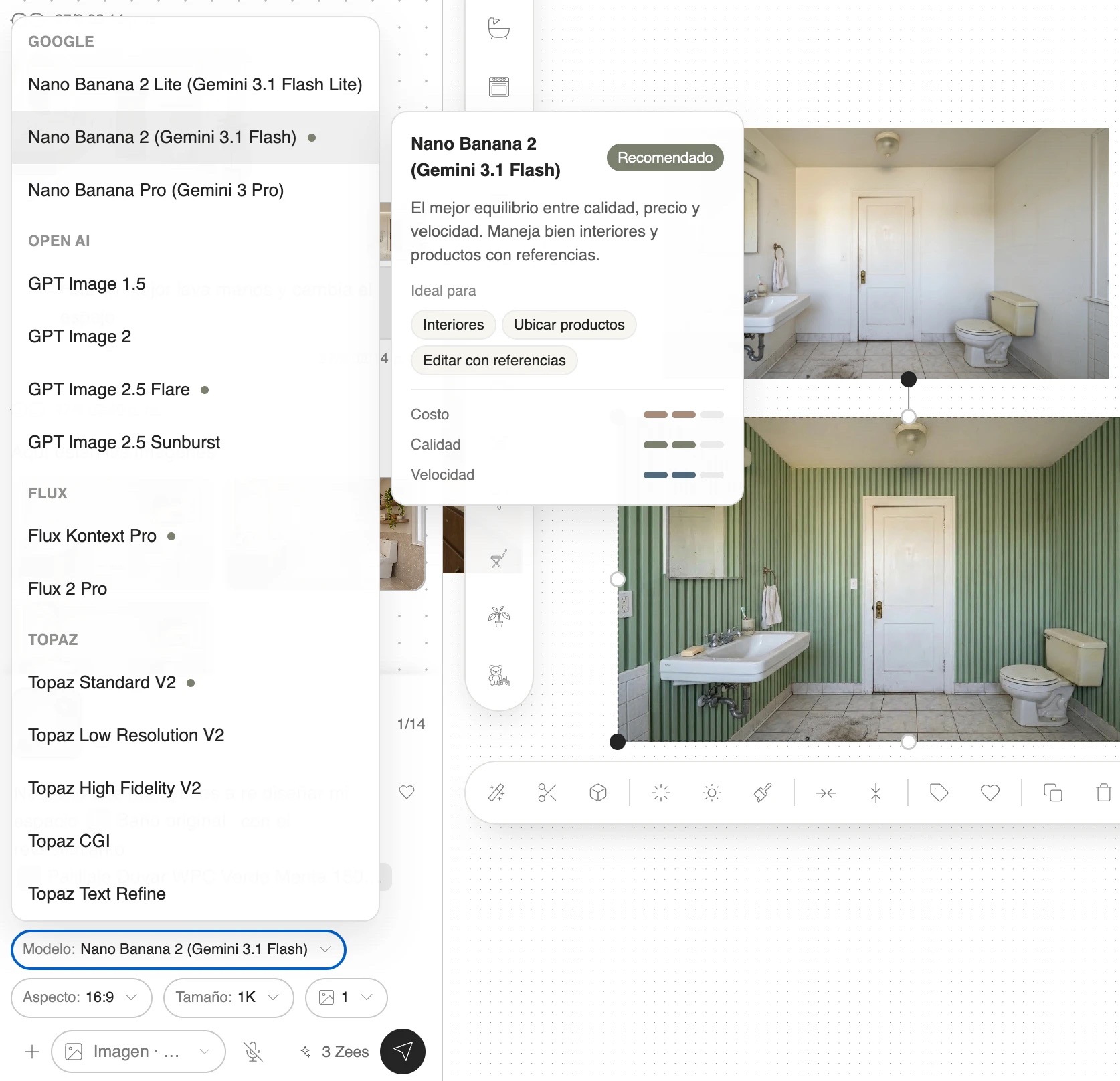This screenshot has height=1081, width=1120.
Task: Click the plus add button
Action: pos(32,1052)
